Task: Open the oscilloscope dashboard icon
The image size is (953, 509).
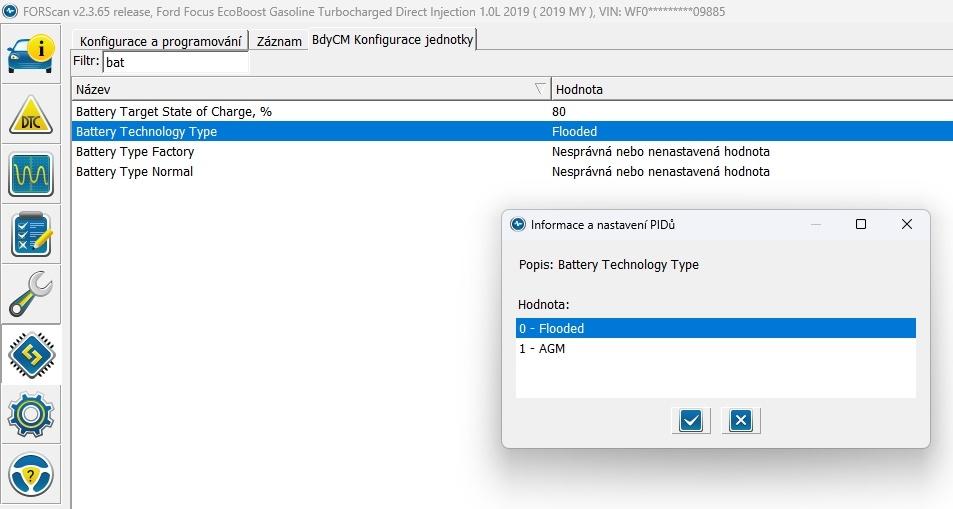Action: click(x=31, y=176)
